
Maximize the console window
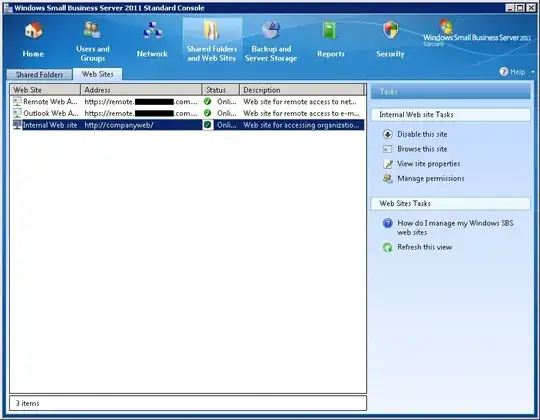[520, 8]
